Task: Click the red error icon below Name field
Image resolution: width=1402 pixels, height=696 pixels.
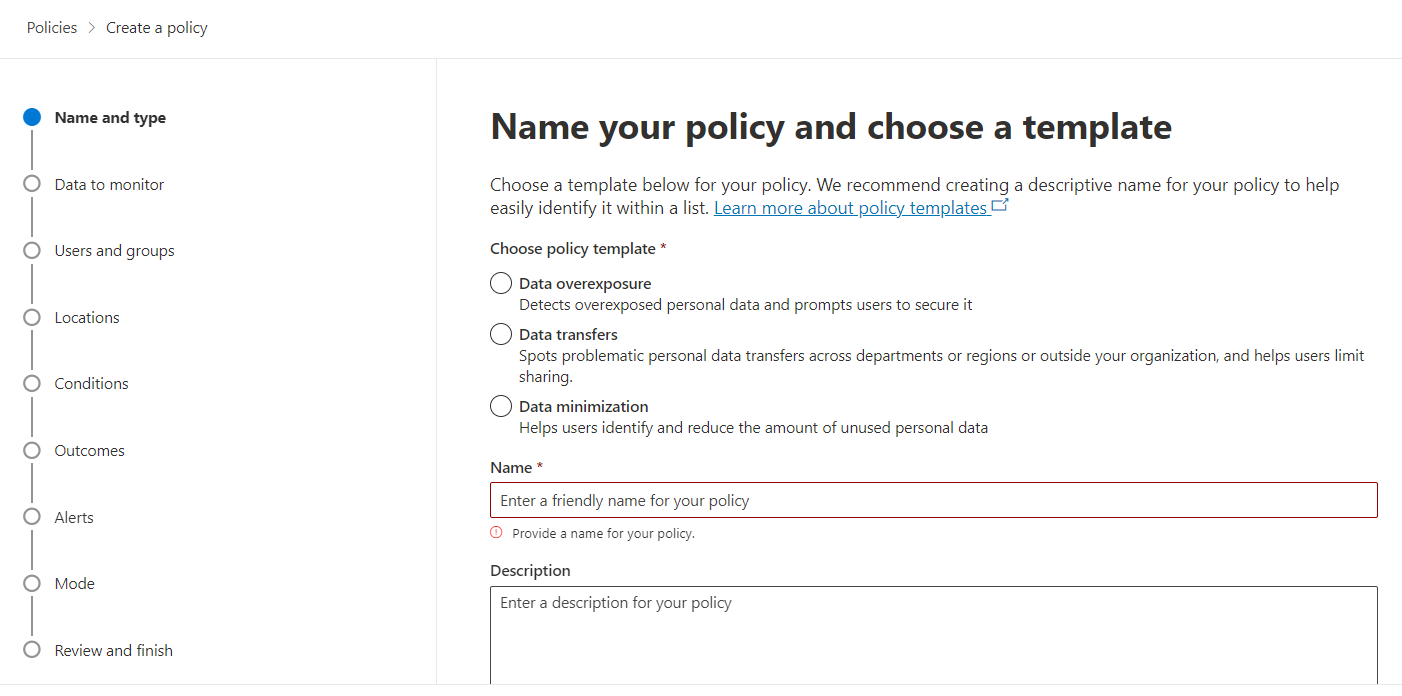Action: [x=497, y=533]
